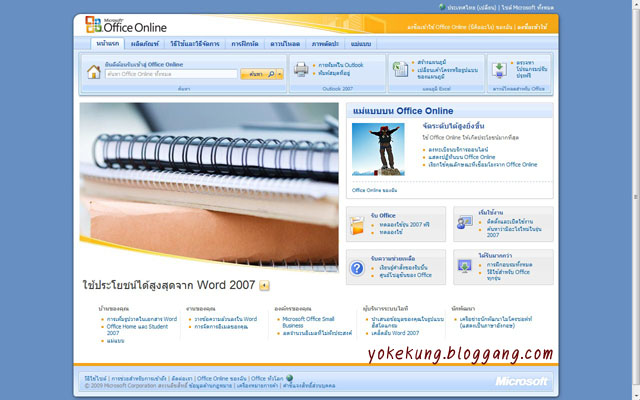The height and width of the screenshot is (400, 640).
Task: Select the หน้าแรก (Home) tab
Action: [108, 43]
